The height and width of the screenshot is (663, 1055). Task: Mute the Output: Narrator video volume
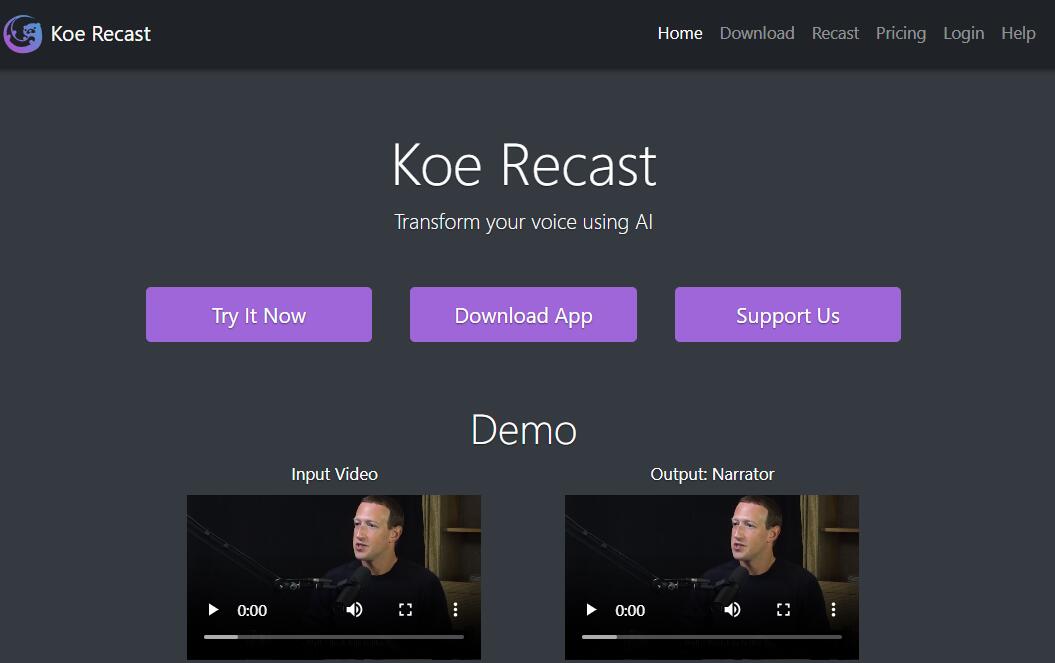point(732,610)
